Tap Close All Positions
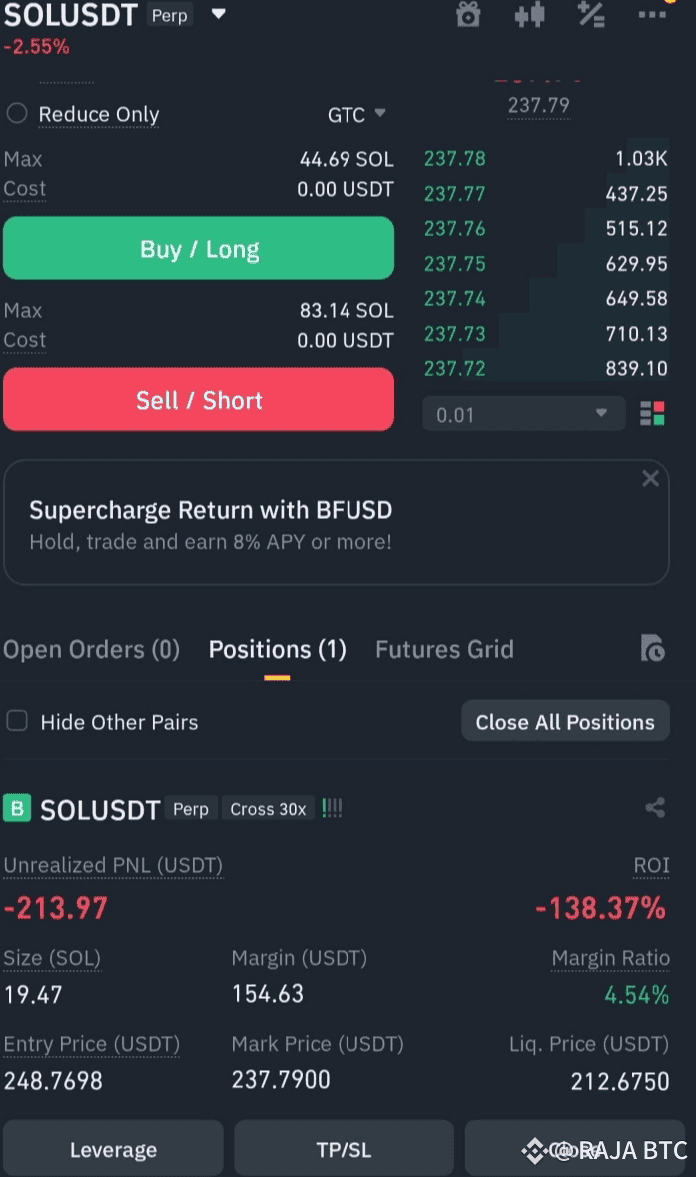Image resolution: width=696 pixels, height=1177 pixels. click(x=565, y=721)
